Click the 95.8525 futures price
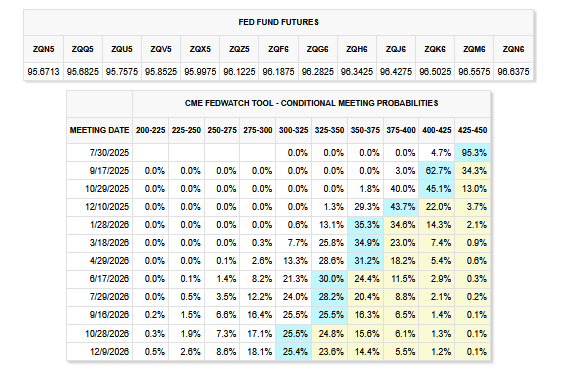The width and height of the screenshot is (561, 385). click(161, 72)
